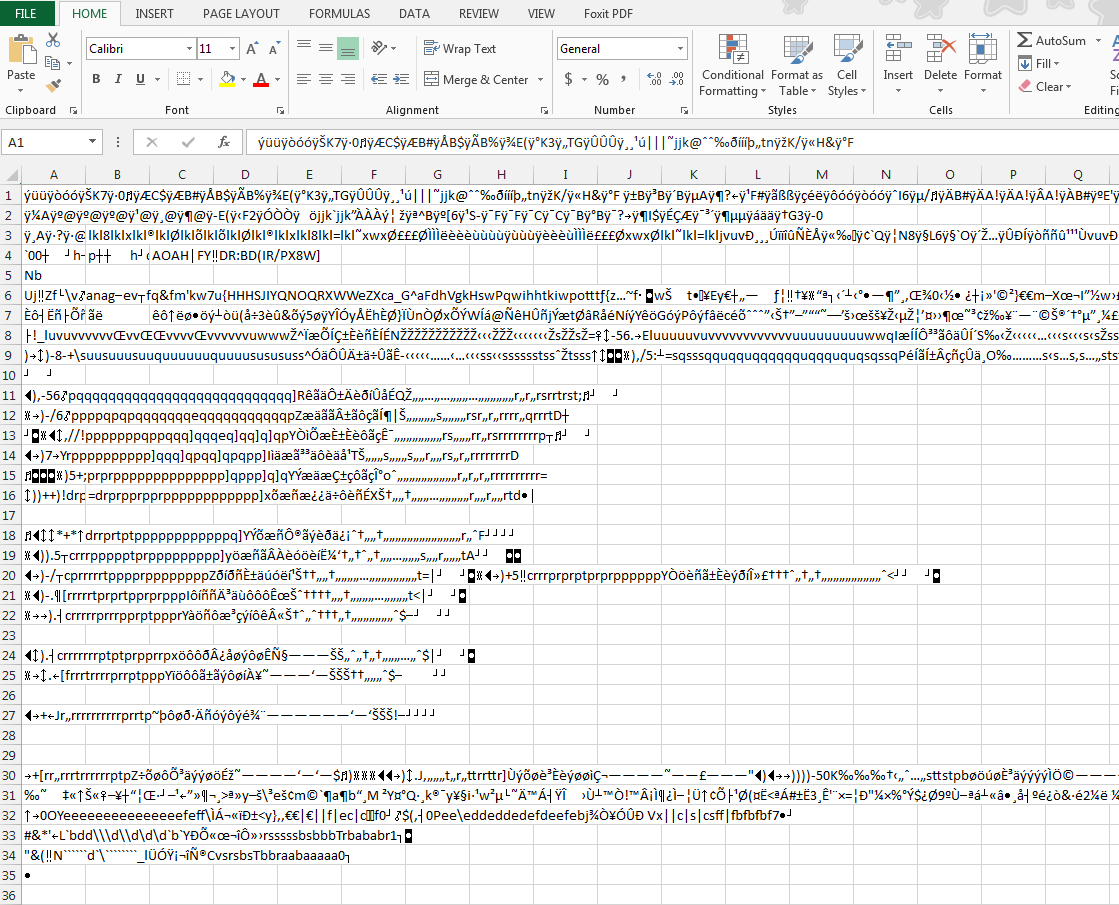Select row 17 header
1119x905 pixels.
9,515
